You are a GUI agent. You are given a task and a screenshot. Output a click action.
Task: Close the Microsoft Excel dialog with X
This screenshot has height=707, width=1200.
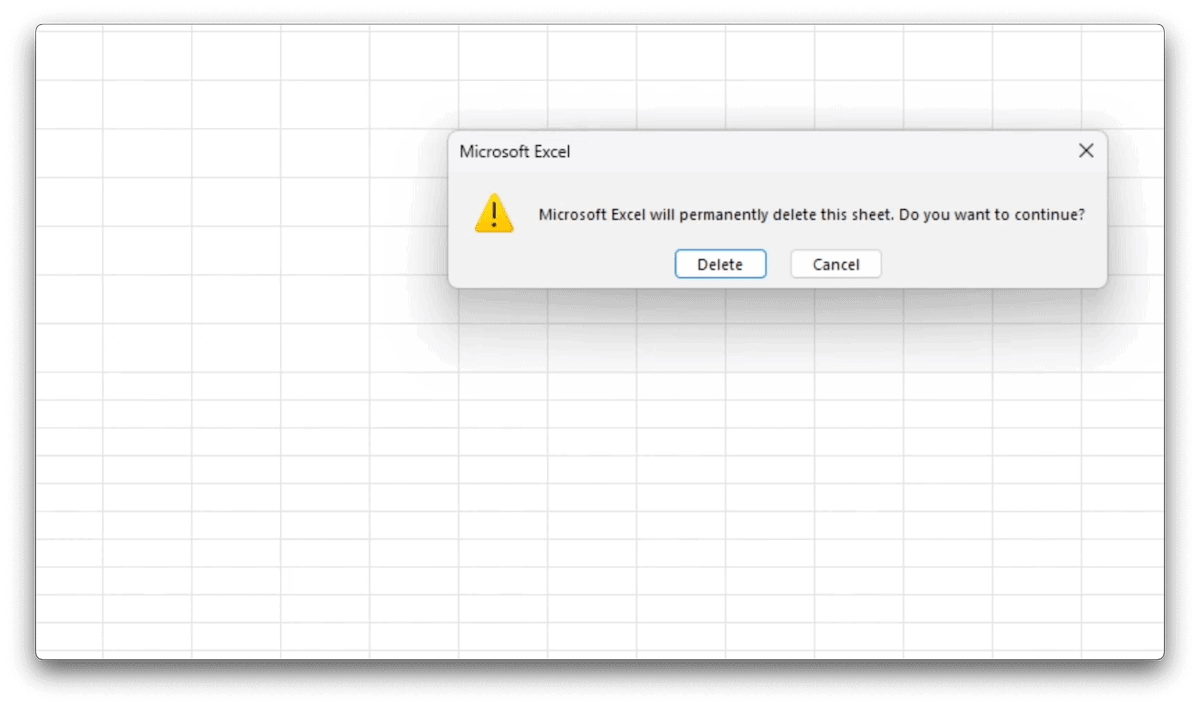[x=1086, y=151]
